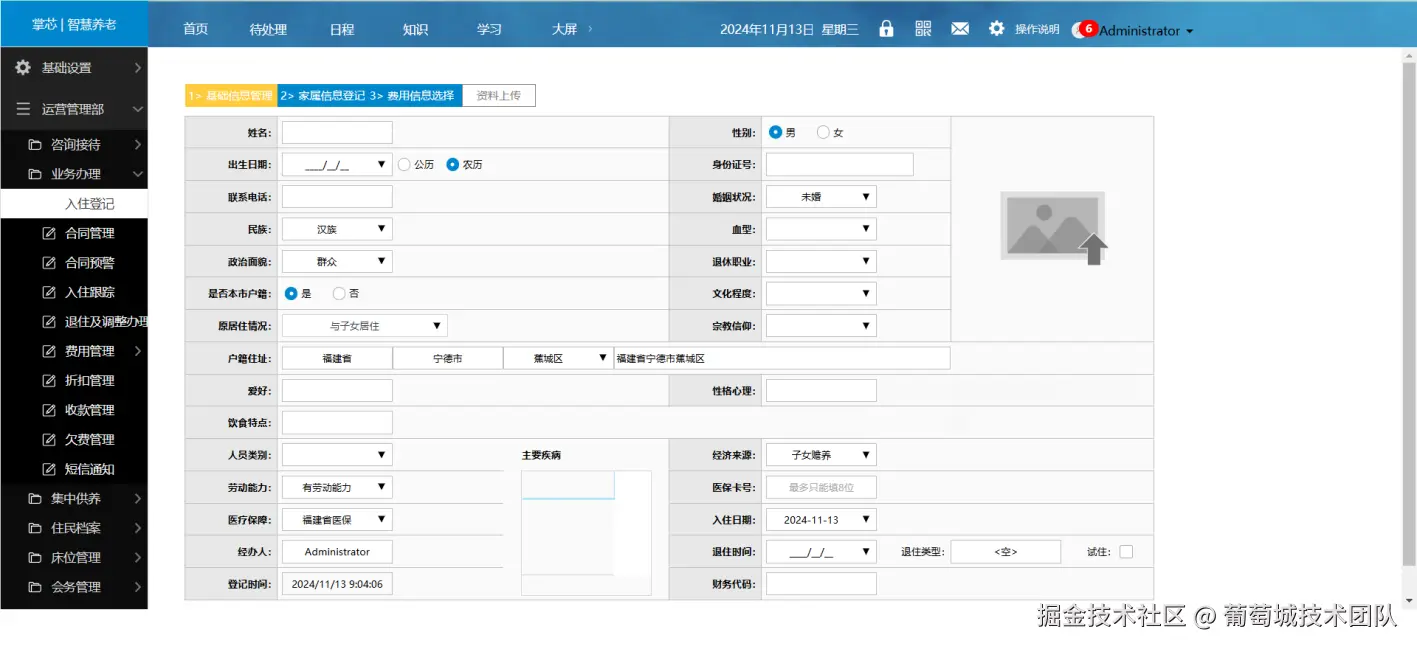Upload a photo via the image placeholder
The width and height of the screenshot is (1417, 649).
(x=1053, y=229)
